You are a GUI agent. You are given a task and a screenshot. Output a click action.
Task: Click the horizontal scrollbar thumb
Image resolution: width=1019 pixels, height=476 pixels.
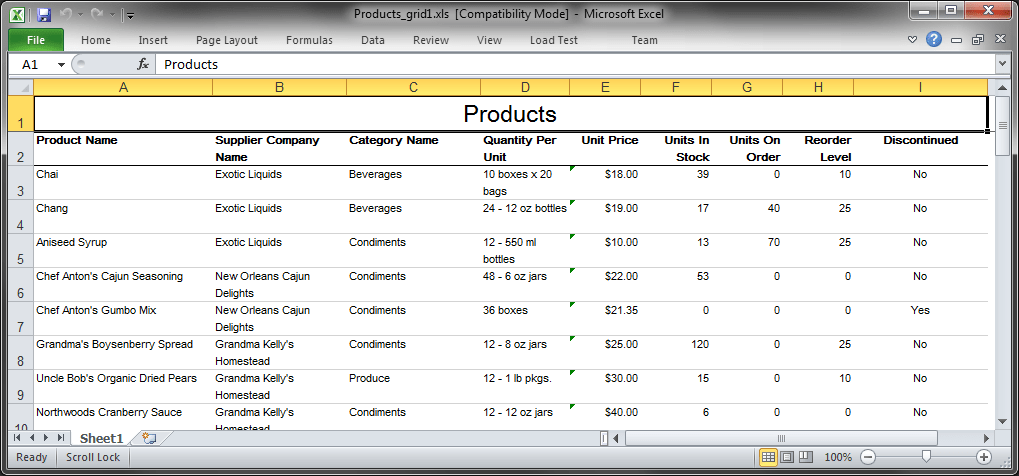pos(781,438)
